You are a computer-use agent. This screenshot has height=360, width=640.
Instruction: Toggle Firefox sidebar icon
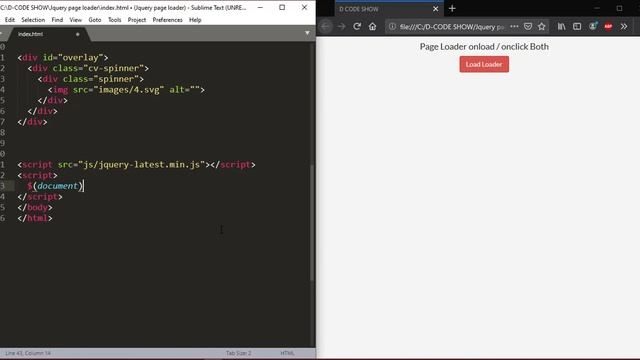click(577, 27)
